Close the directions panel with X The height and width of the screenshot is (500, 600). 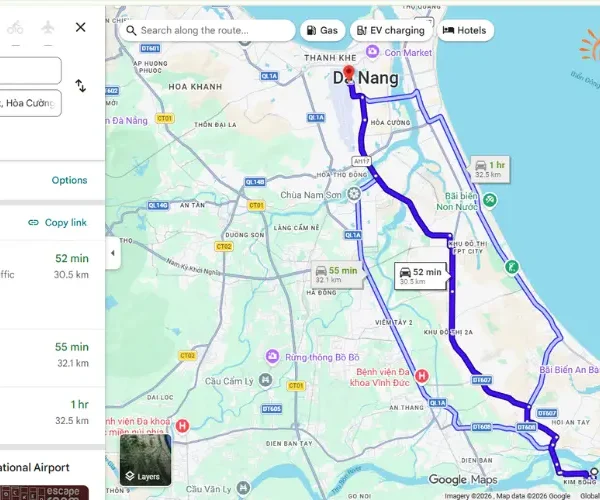click(x=80, y=27)
